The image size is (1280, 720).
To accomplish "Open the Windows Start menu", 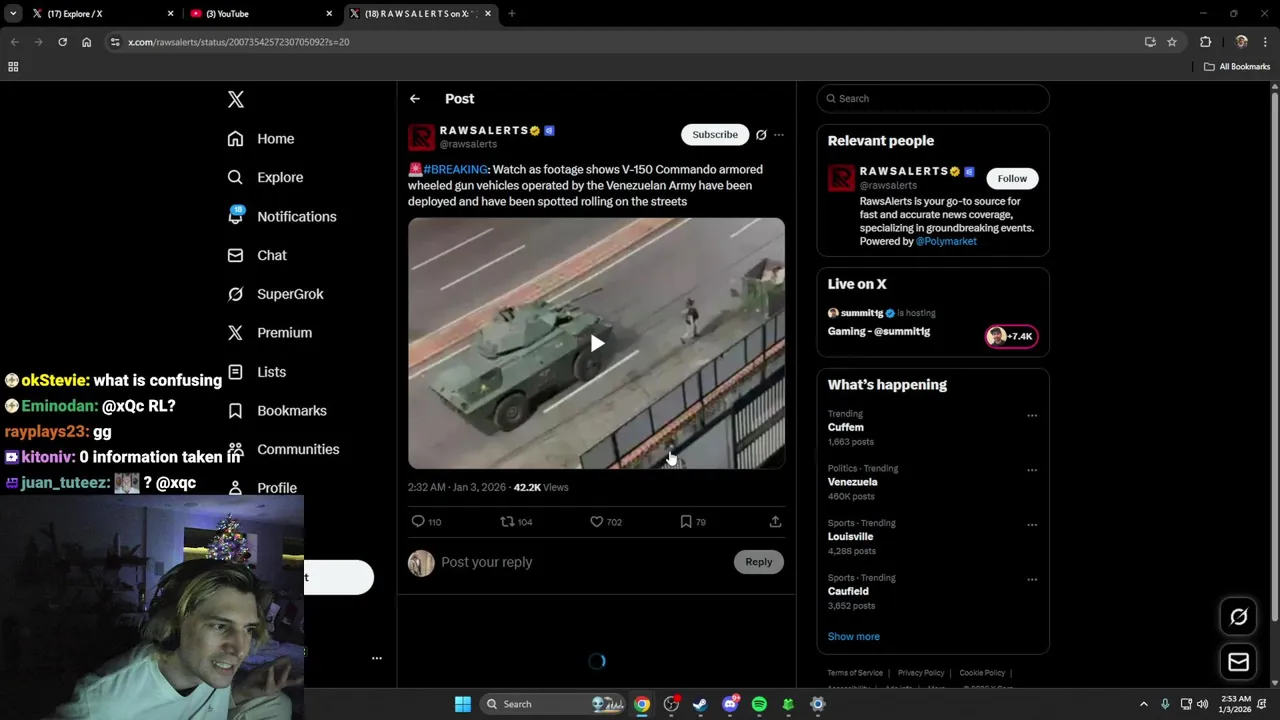I will pos(463,704).
